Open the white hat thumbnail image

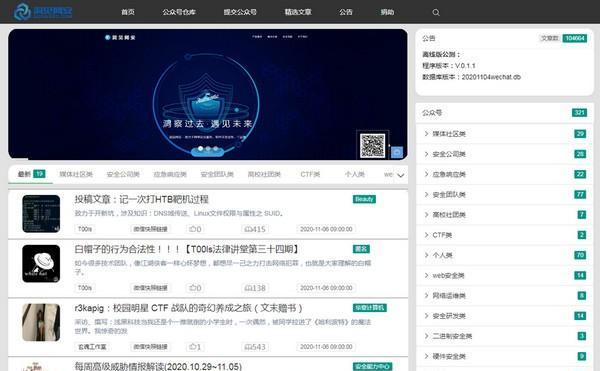[41, 264]
